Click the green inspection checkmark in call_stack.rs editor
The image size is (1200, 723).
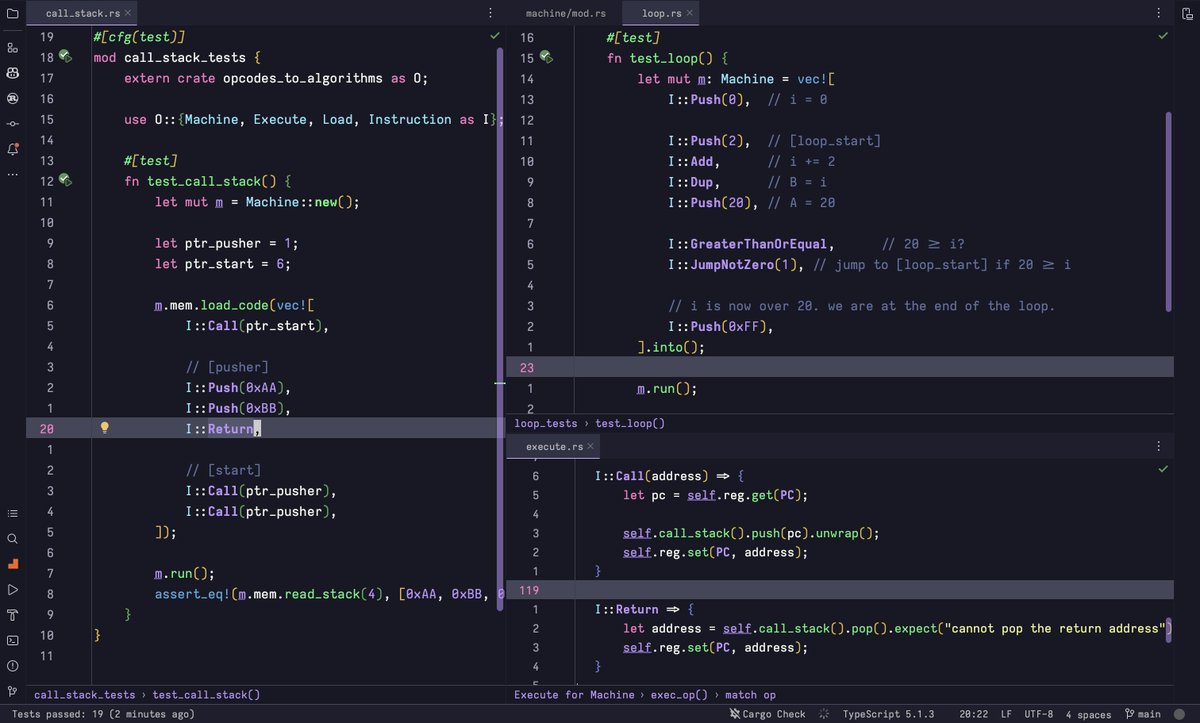(x=494, y=35)
